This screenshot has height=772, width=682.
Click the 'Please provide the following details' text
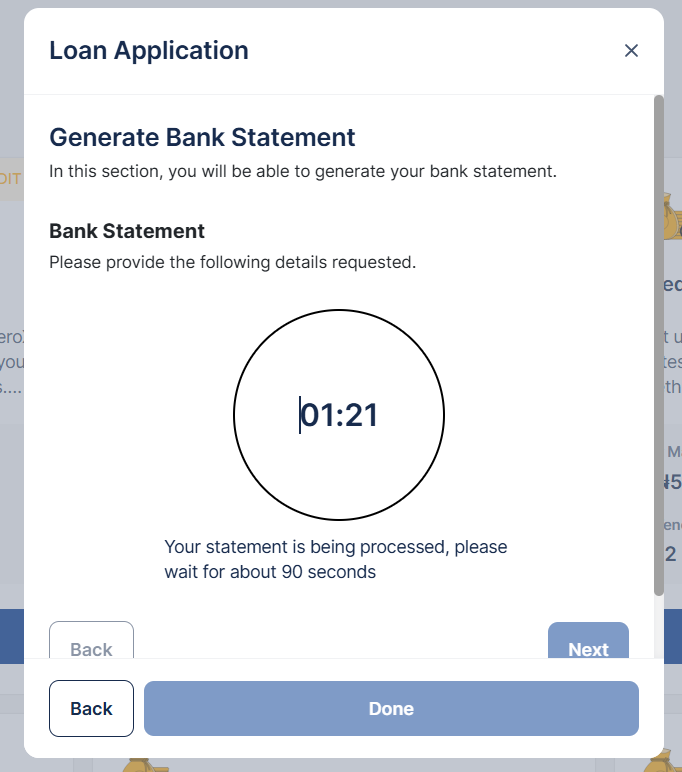click(232, 263)
